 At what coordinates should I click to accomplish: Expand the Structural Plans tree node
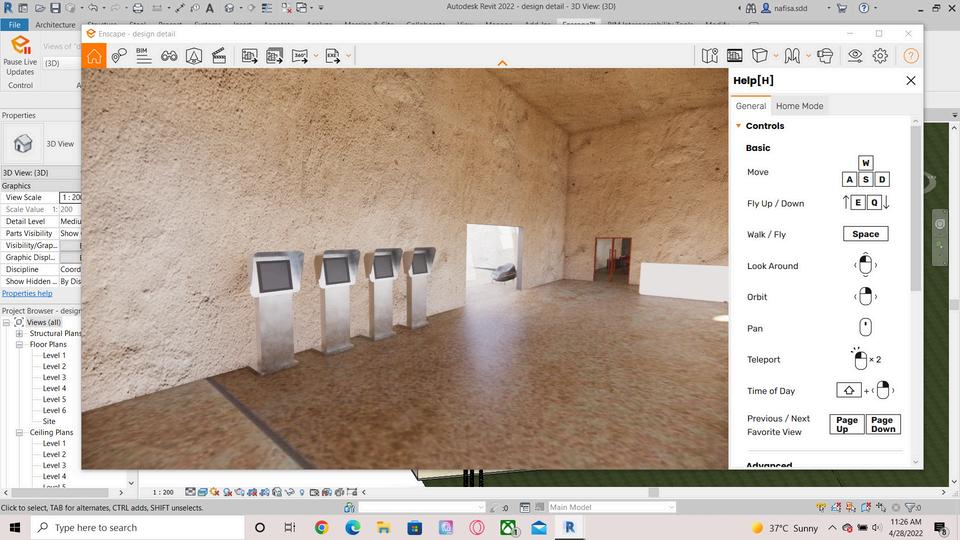(x=20, y=333)
